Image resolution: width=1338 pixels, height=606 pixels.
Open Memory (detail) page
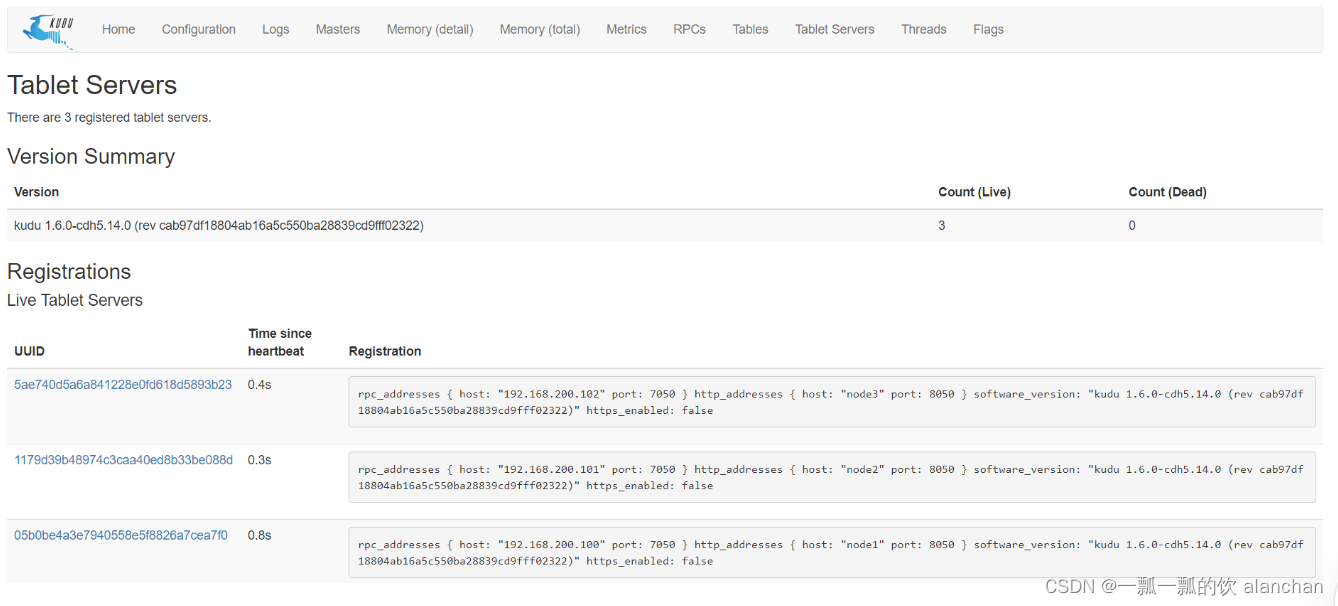[430, 30]
